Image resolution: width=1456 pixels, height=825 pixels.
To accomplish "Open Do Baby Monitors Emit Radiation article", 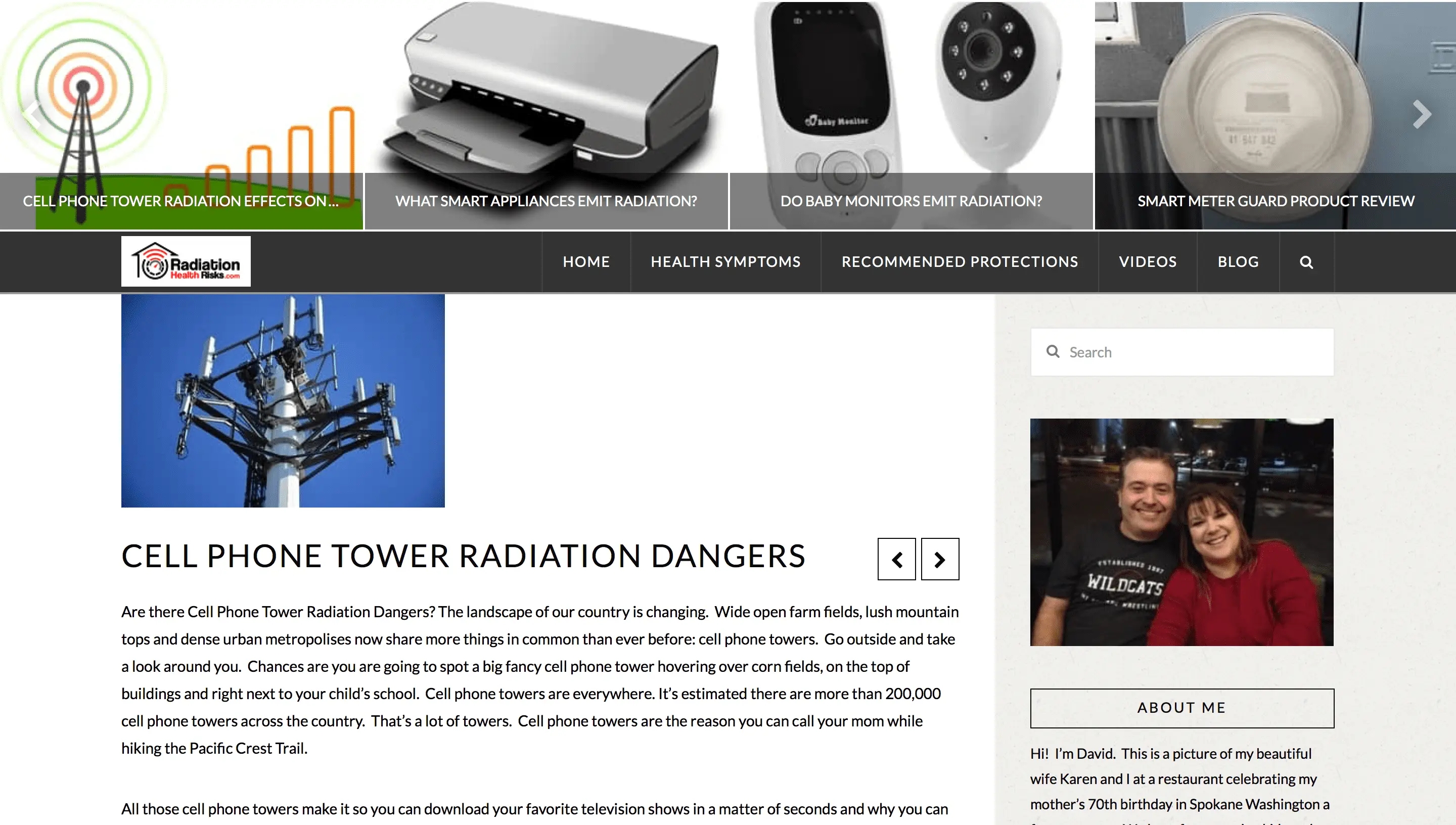I will (x=911, y=201).
